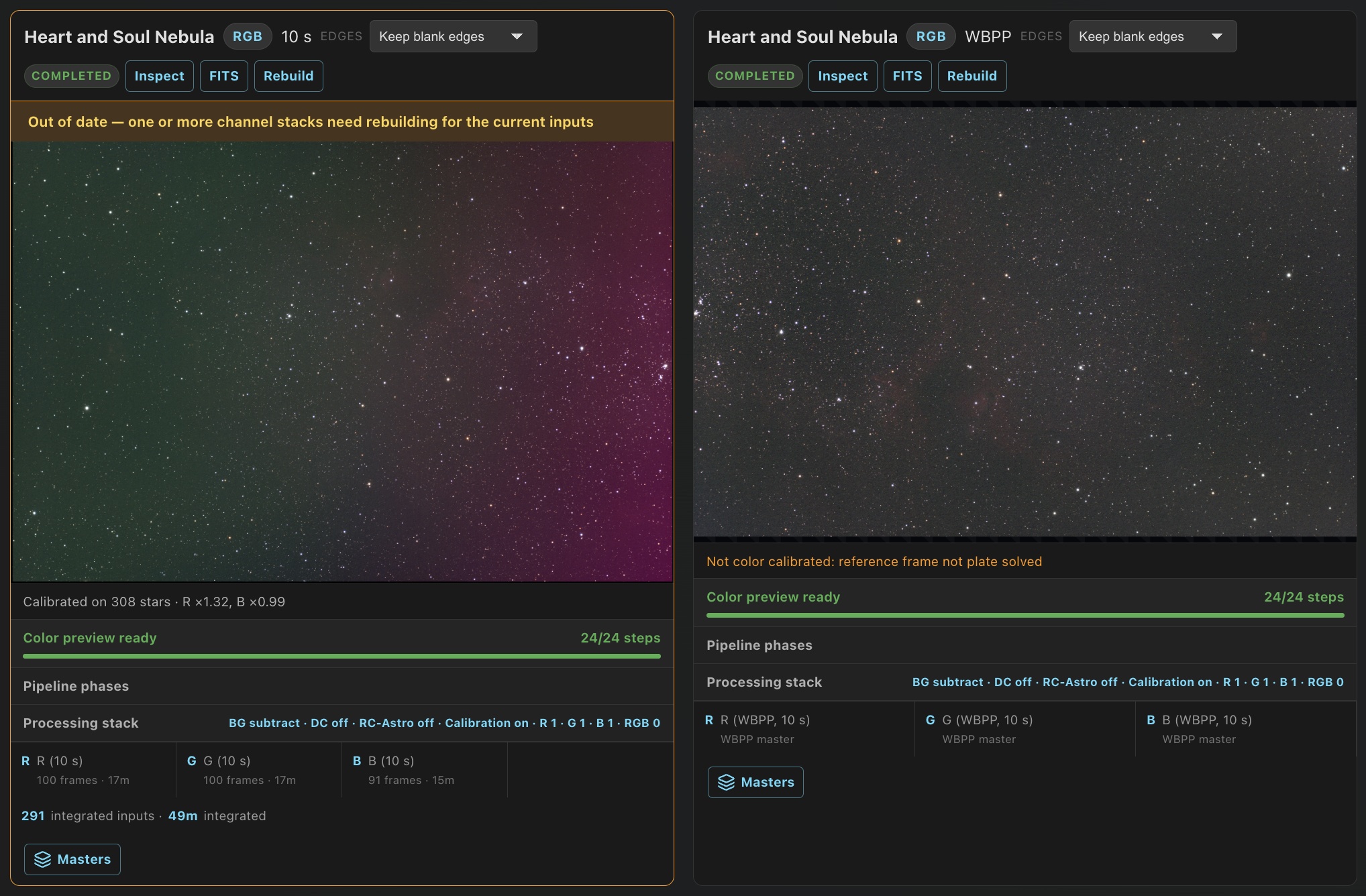Screen dimensions: 1366x896
Task: Expand Pipeline phases in WBPP card
Action: [1025, 645]
